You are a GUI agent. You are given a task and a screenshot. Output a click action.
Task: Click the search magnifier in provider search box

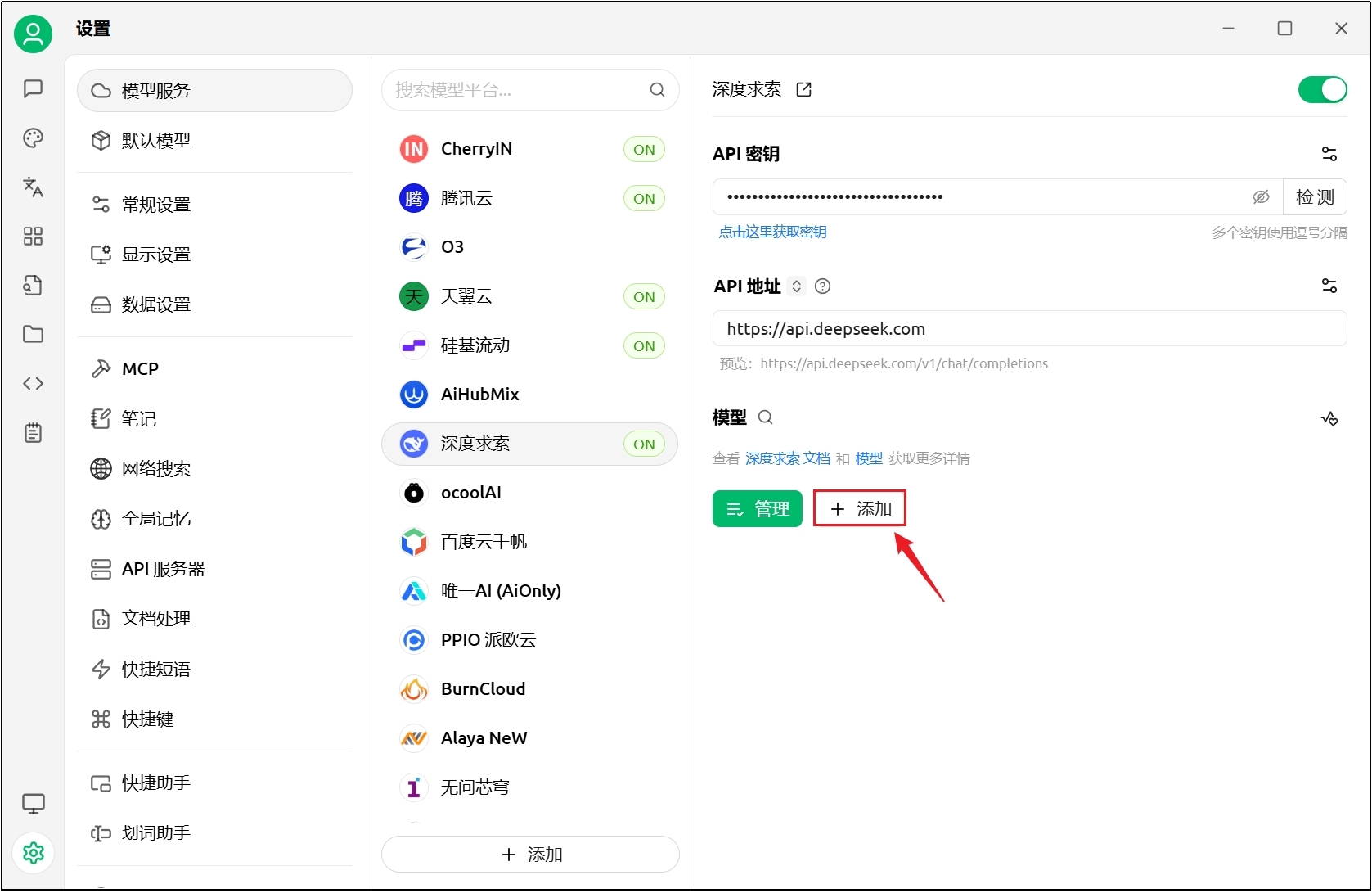pyautogui.click(x=657, y=90)
